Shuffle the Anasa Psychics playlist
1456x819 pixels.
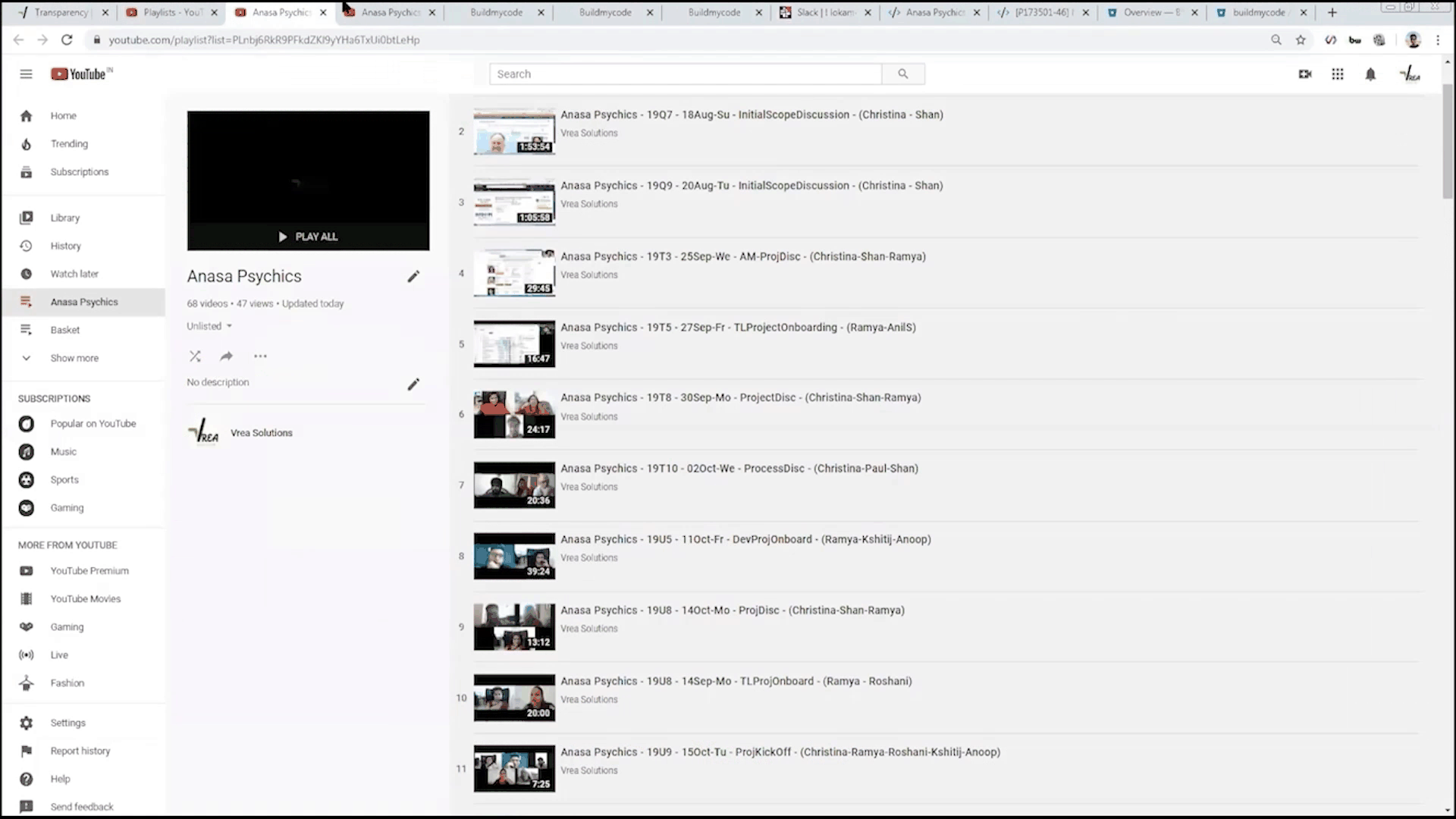click(195, 356)
